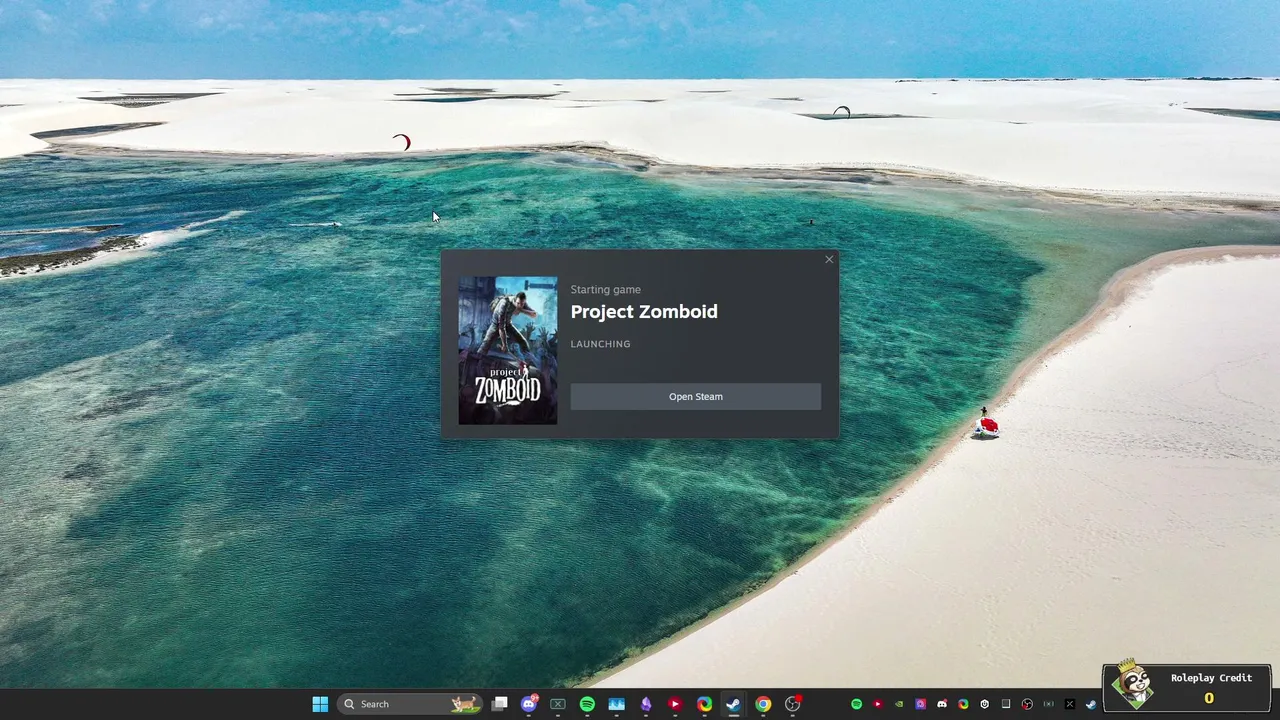Open the multicolor swirl app on taskbar
This screenshot has width=1280, height=720.
click(x=704, y=704)
